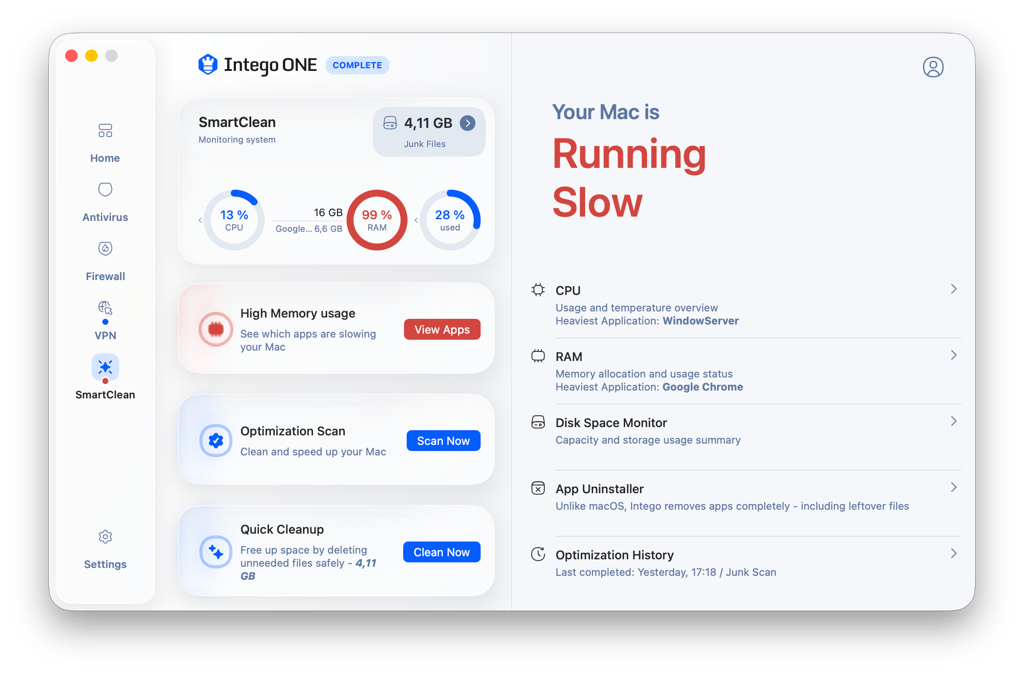The height and width of the screenshot is (675, 1024).
Task: Switch to the Antivirus tab label
Action: (x=105, y=217)
